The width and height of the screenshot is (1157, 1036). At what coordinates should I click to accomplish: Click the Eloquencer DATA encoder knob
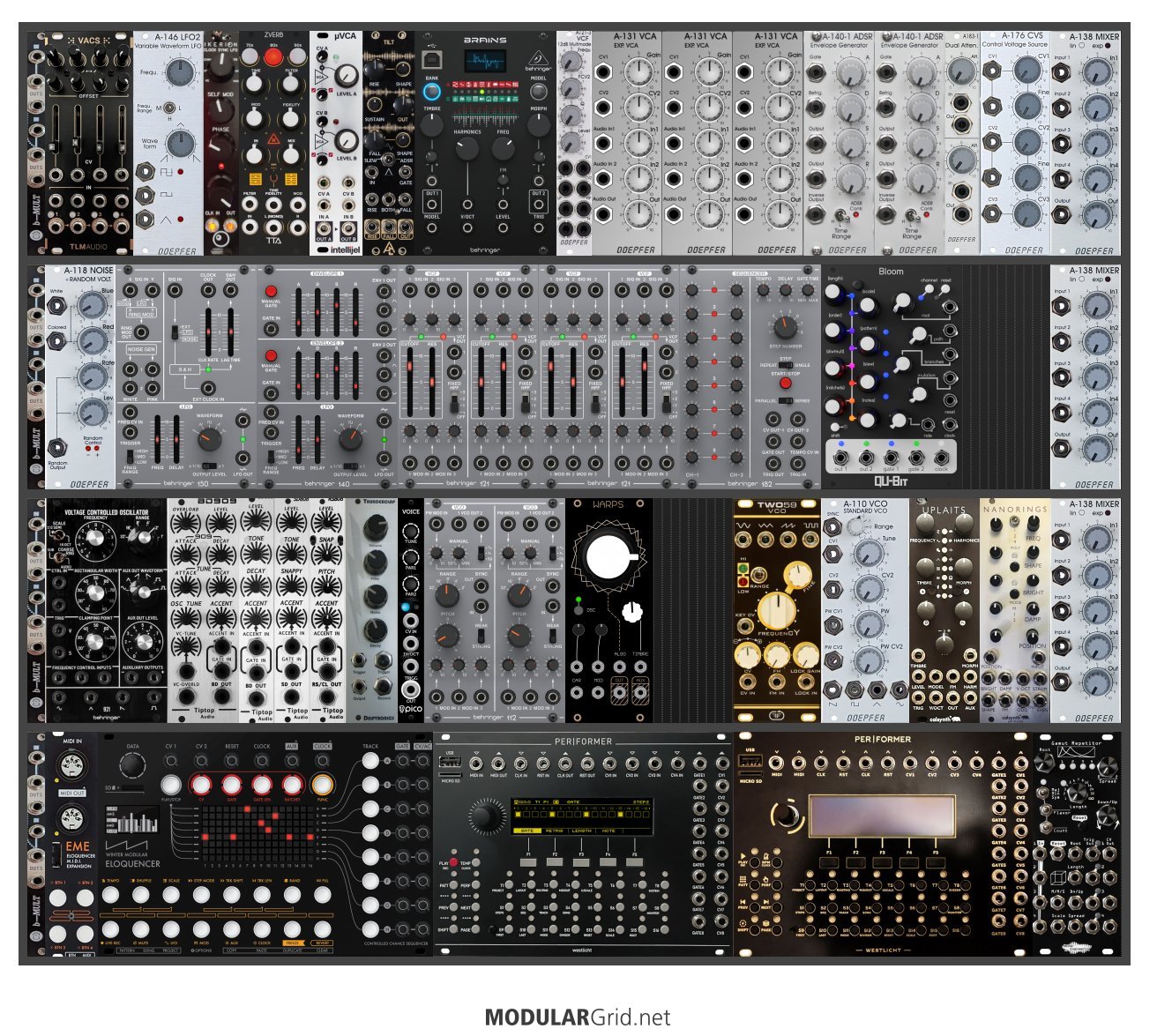[x=133, y=764]
